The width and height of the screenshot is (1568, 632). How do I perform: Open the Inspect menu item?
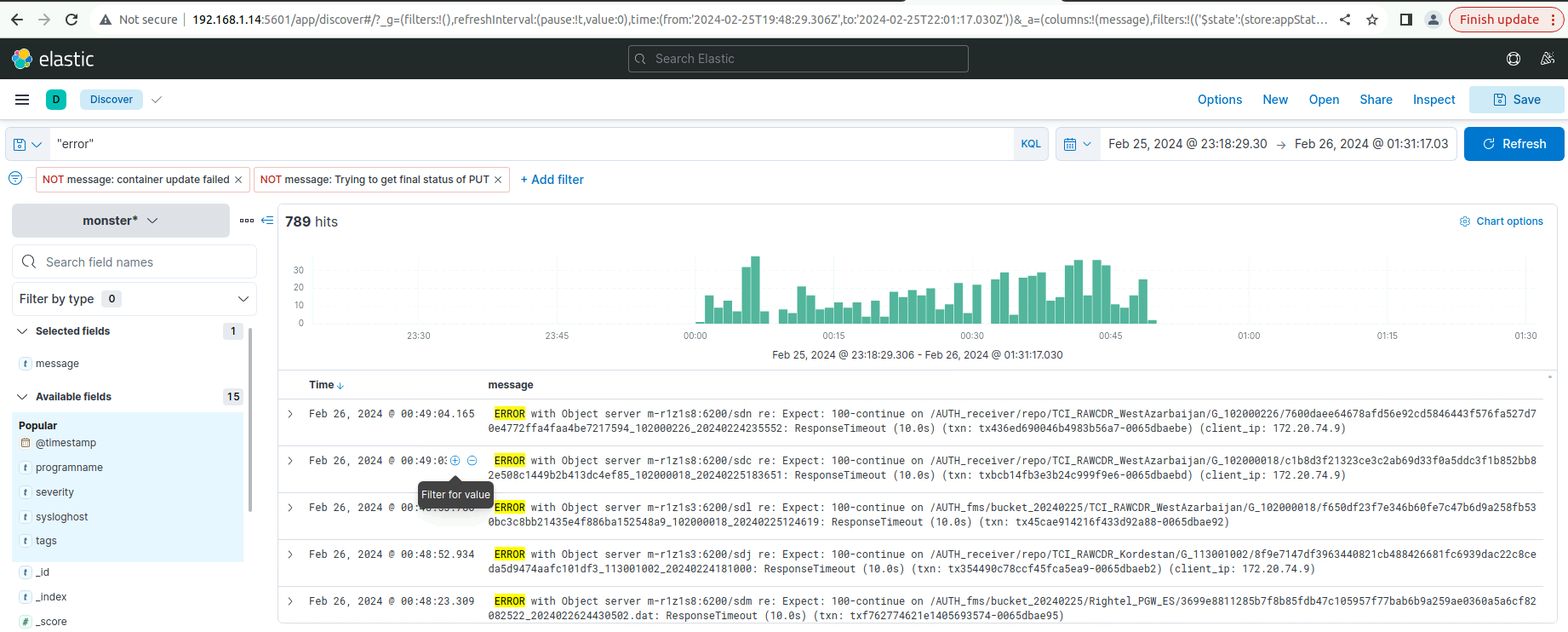[x=1434, y=100]
